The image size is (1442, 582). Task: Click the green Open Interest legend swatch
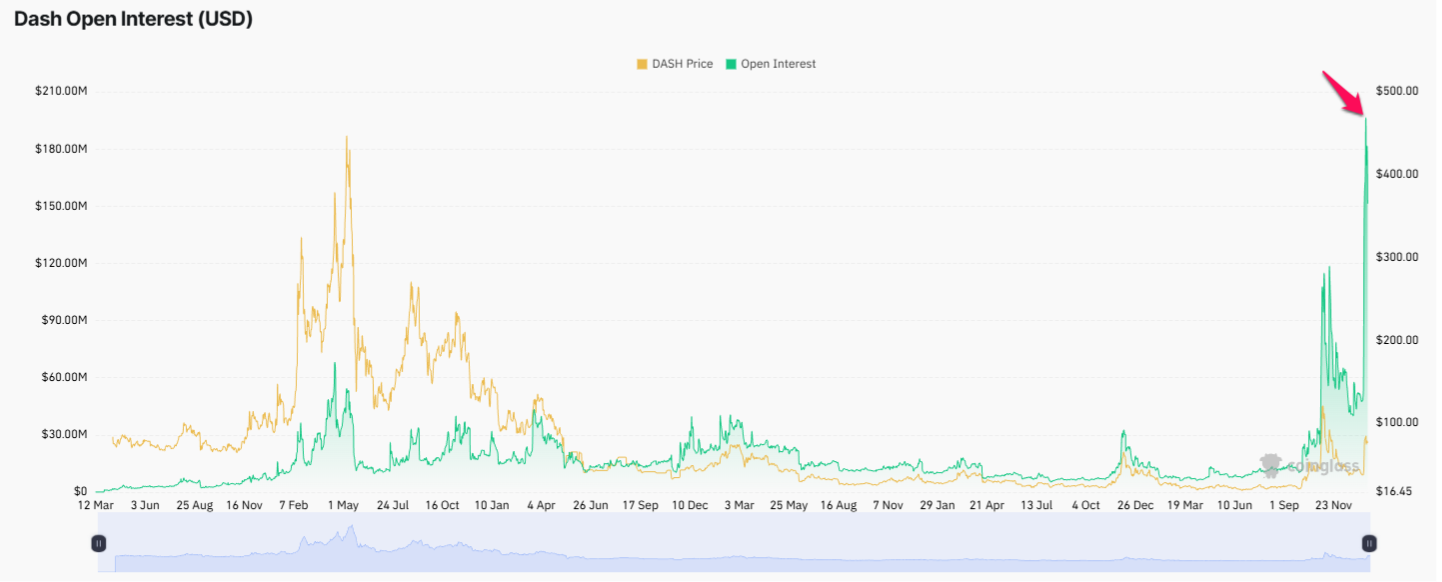731,64
